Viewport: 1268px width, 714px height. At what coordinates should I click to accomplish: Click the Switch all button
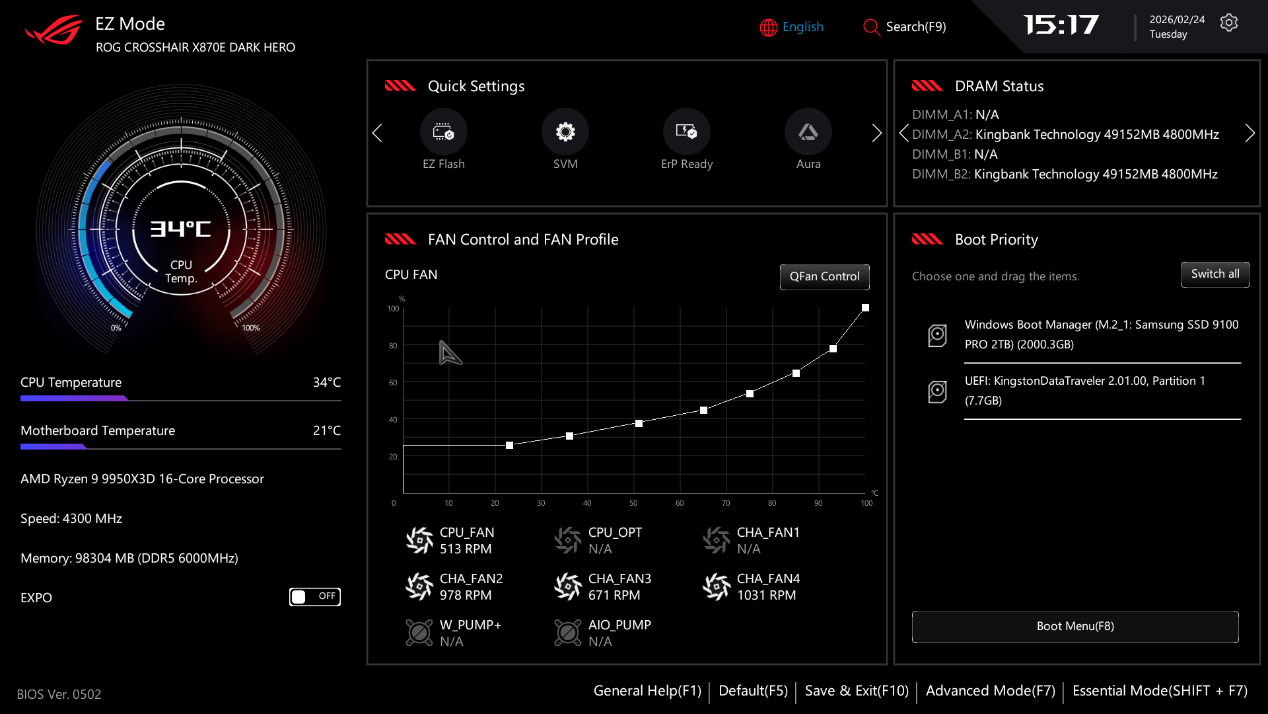[x=1215, y=274]
